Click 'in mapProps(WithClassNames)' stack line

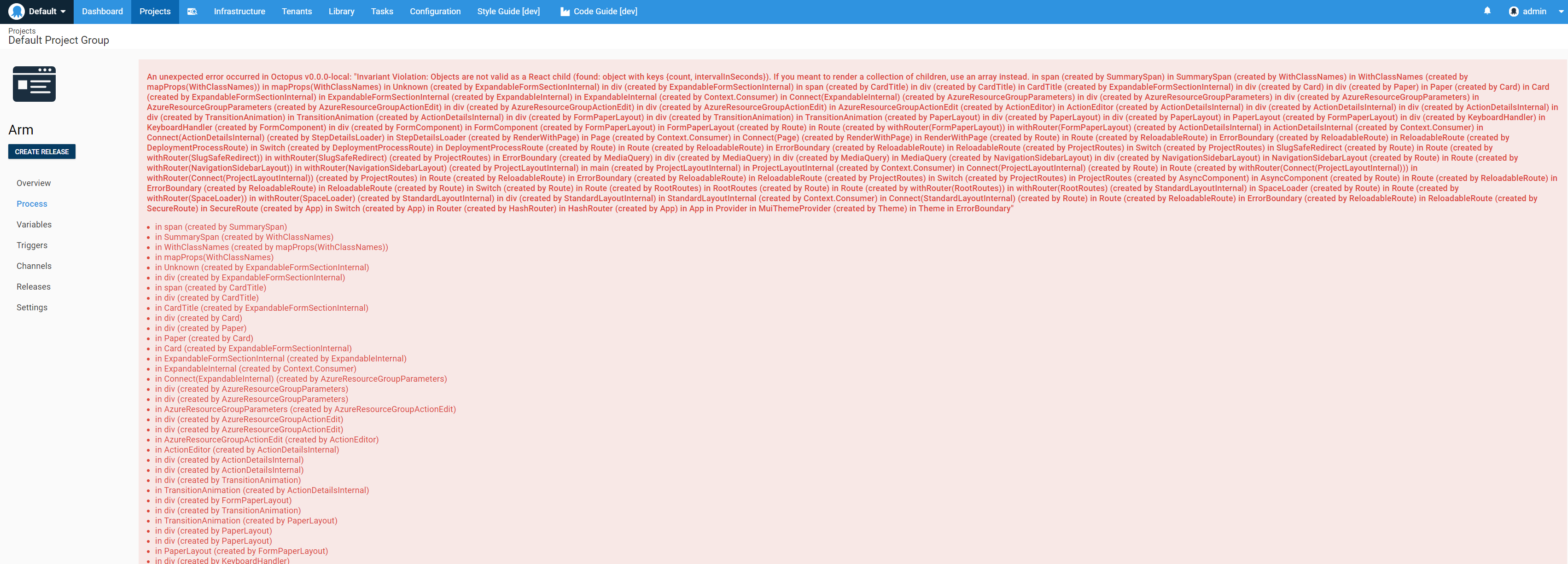tap(214, 257)
